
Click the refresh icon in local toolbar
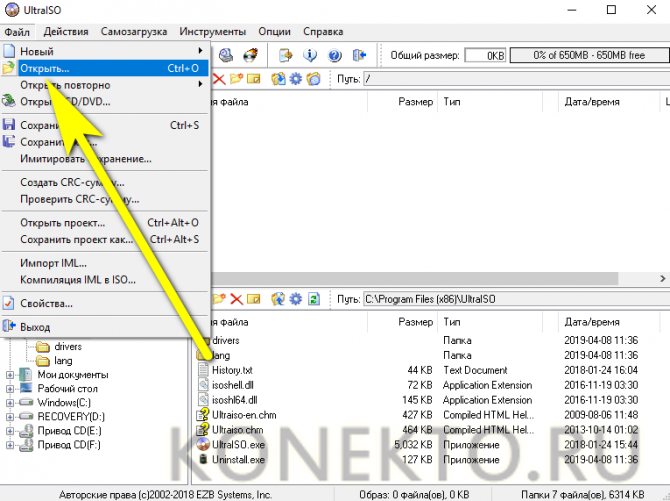[314, 299]
